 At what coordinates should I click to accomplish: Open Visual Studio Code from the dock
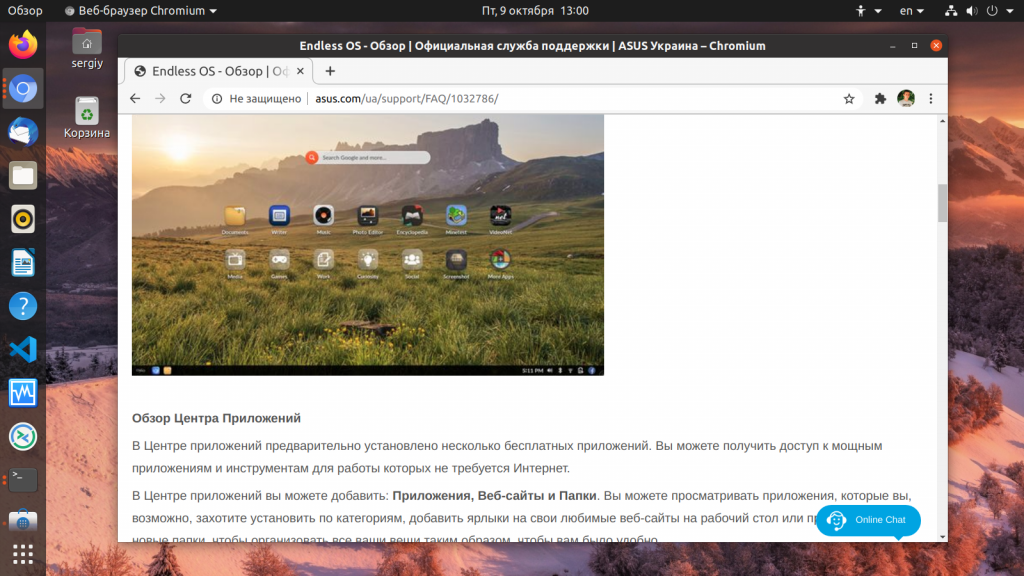tap(23, 349)
